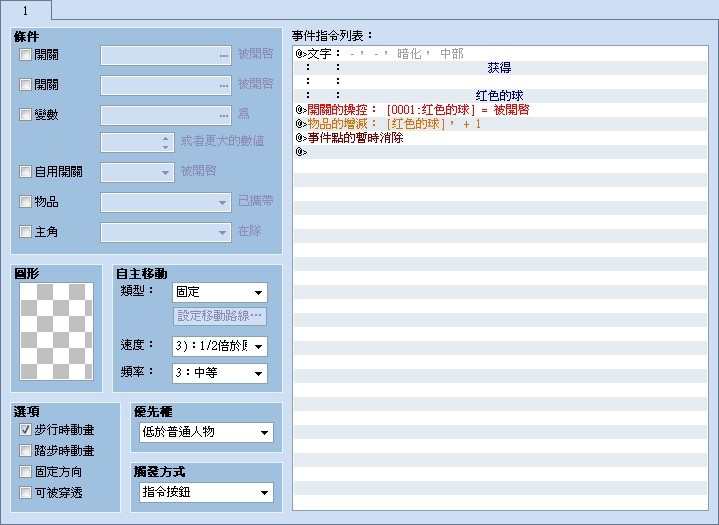The height and width of the screenshot is (525, 719).
Task: Uncheck the 步行時動畫 option
Action: coord(25,430)
